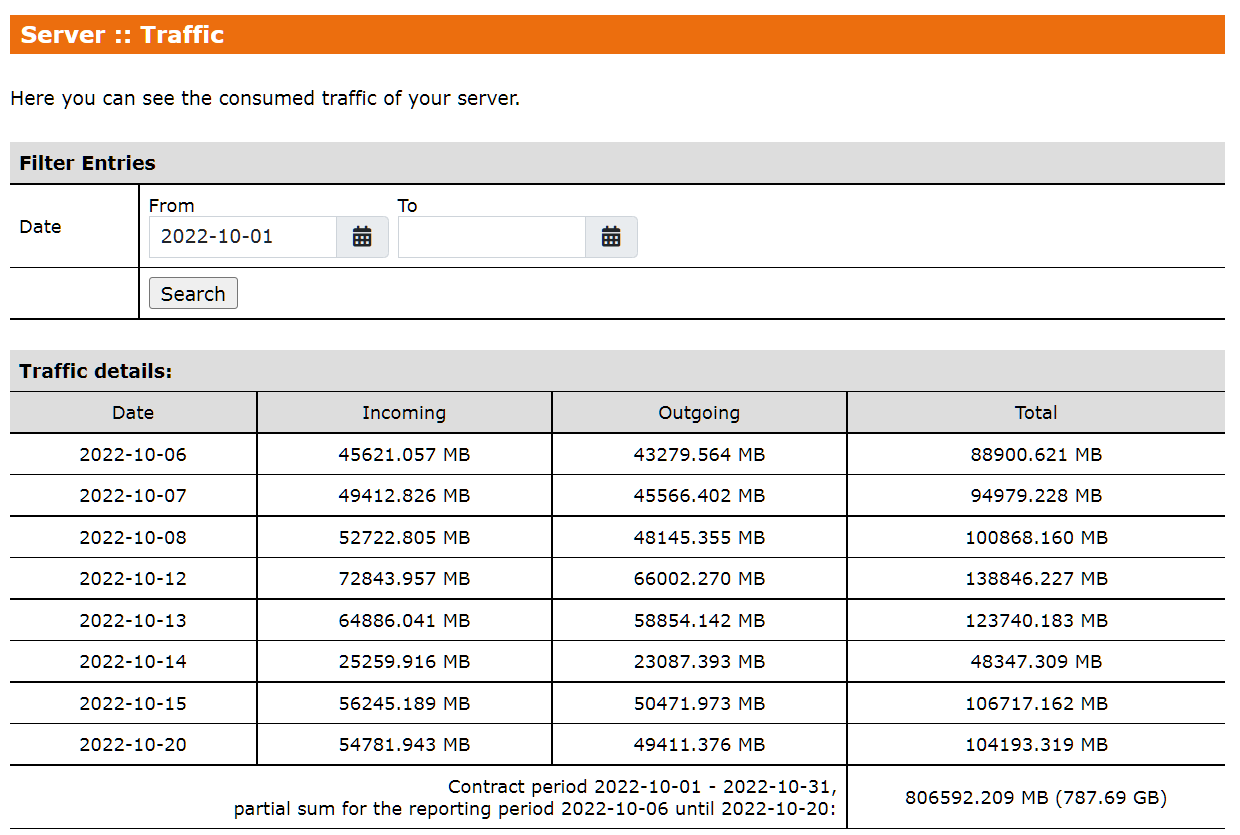Select incoming value 72843.957 MB
The height and width of the screenshot is (835, 1240).
point(404,579)
